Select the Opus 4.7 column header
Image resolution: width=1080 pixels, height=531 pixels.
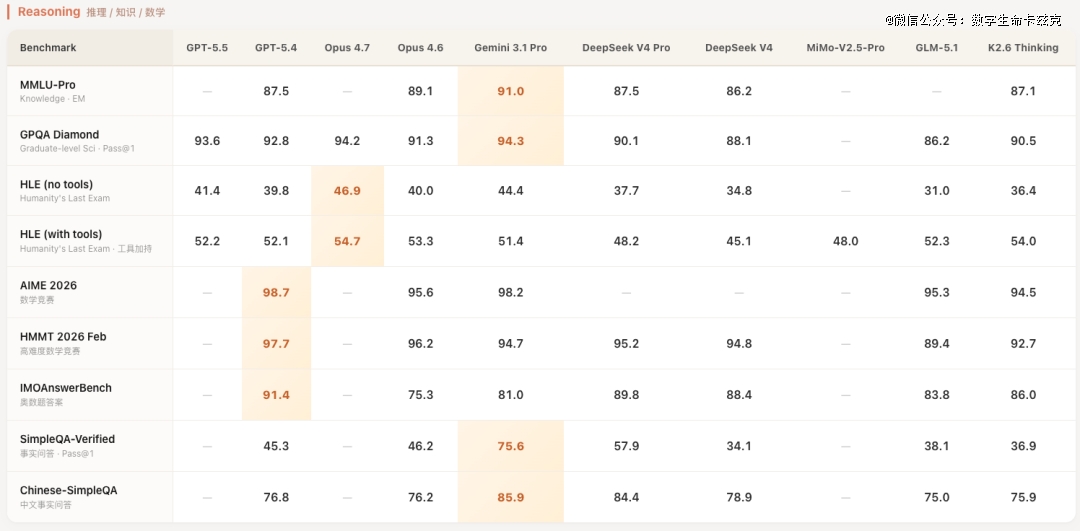[347, 48]
